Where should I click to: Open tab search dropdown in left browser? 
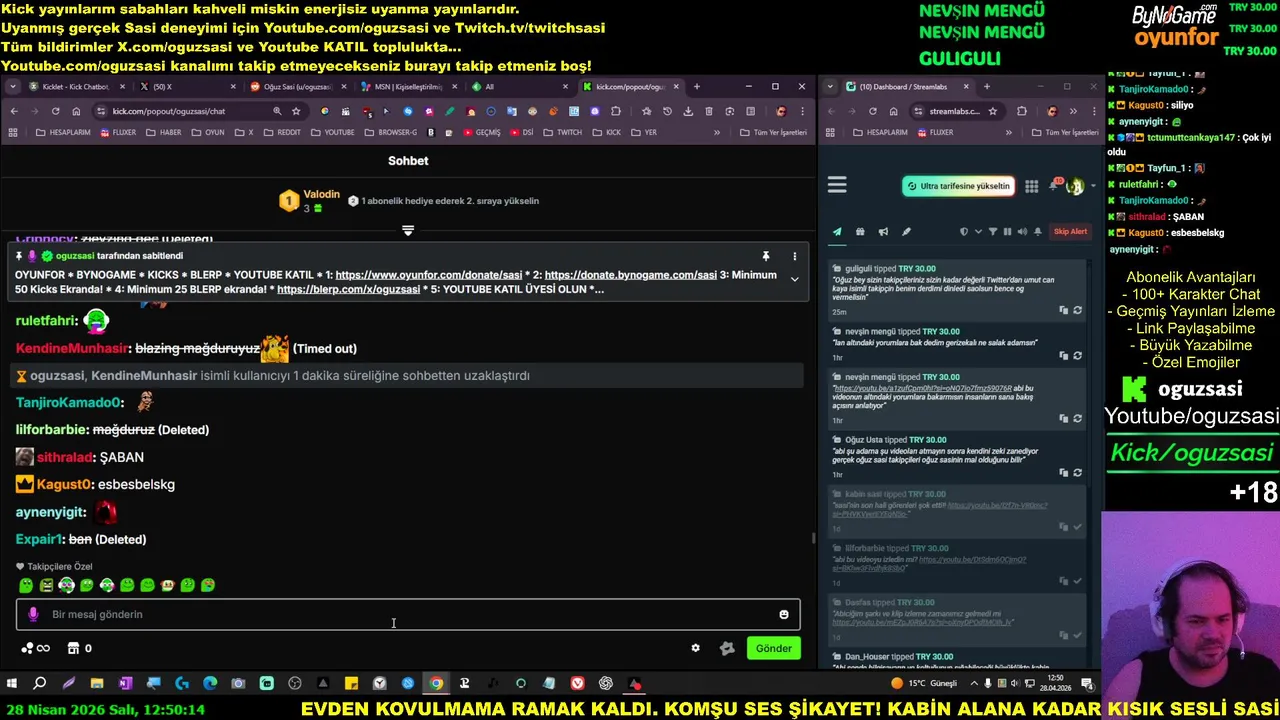pos(13,87)
